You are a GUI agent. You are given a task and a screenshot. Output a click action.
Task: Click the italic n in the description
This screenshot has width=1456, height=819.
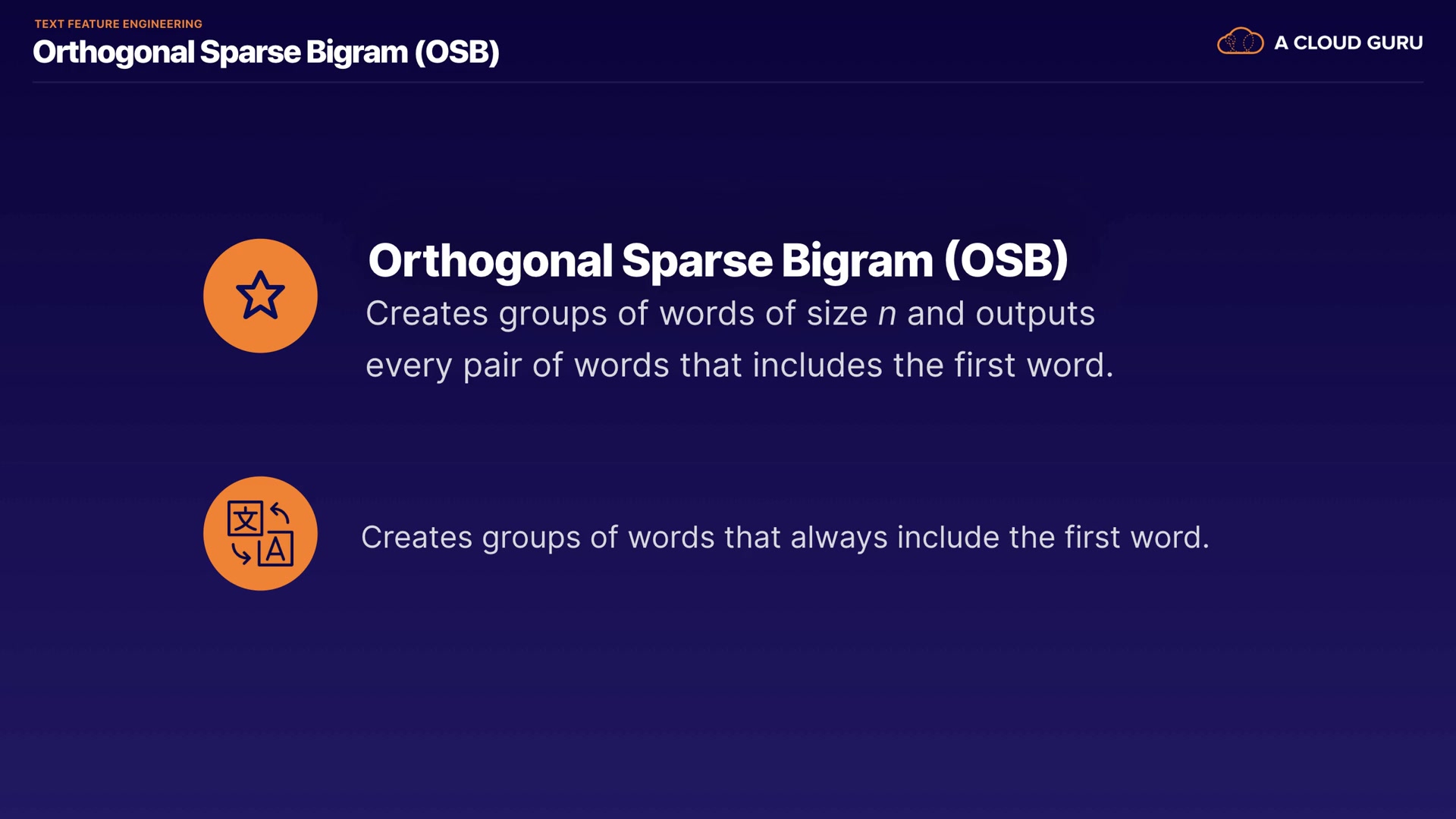pyautogui.click(x=886, y=314)
